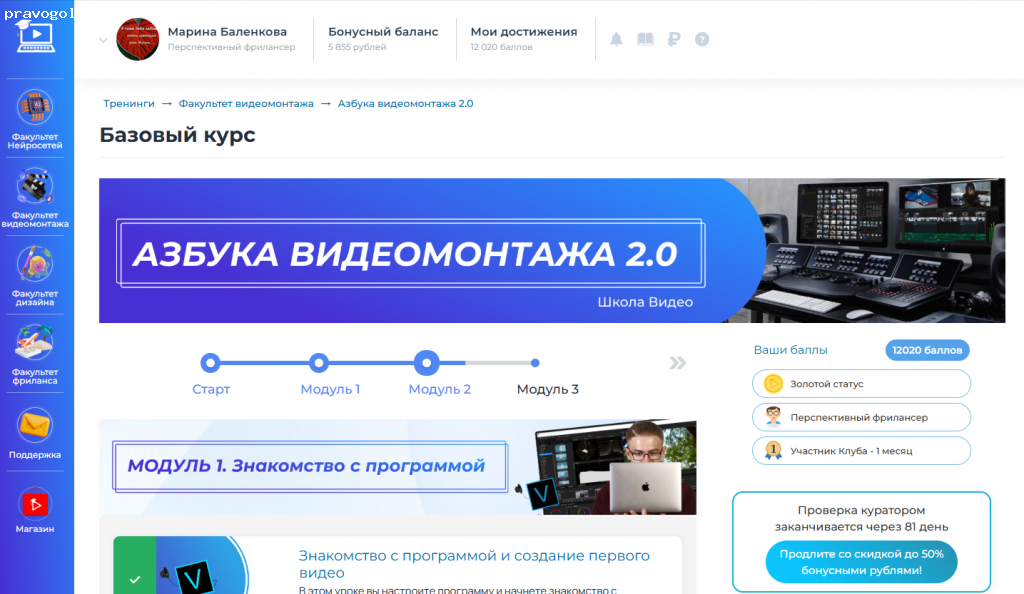Open the notifications bell icon
1024x594 pixels.
616,38
